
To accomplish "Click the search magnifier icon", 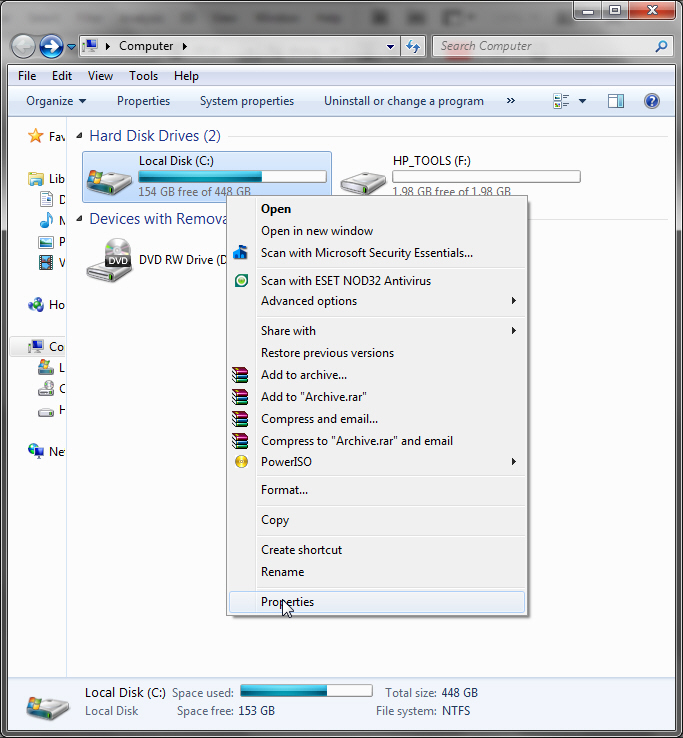I will [661, 46].
